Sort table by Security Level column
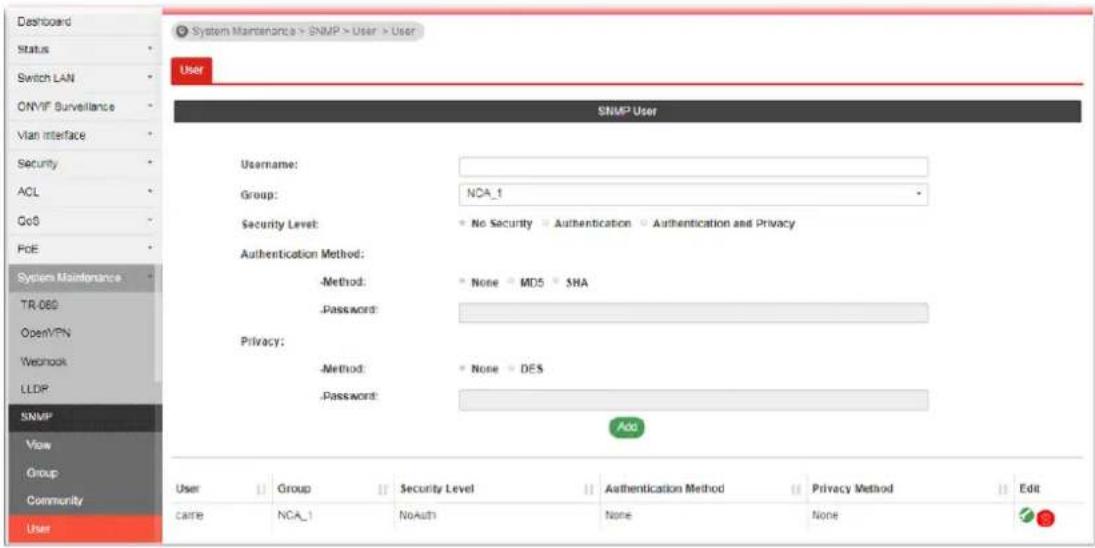 click(x=589, y=489)
